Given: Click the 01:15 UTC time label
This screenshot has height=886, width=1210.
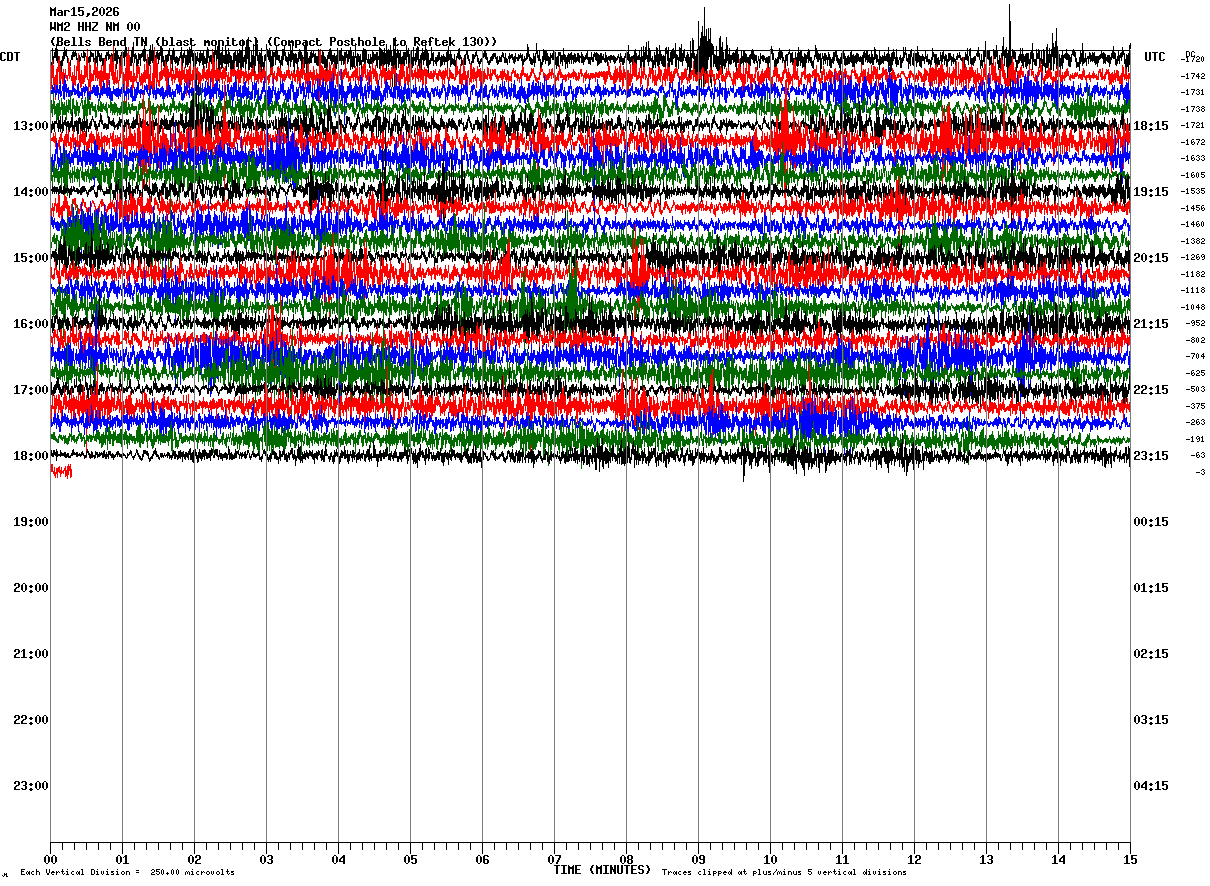Looking at the screenshot, I should [1151, 588].
